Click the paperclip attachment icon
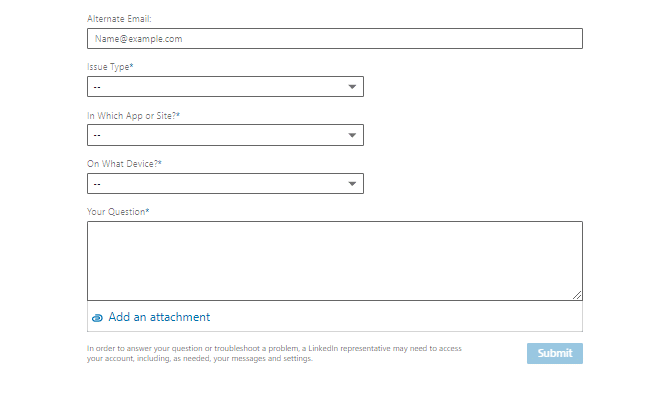The image size is (671, 402). click(97, 318)
